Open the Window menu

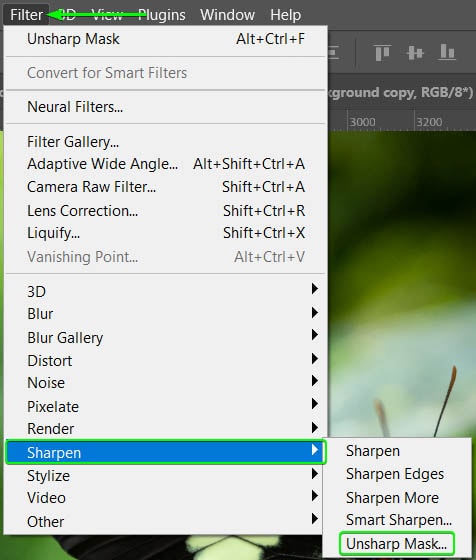point(227,15)
